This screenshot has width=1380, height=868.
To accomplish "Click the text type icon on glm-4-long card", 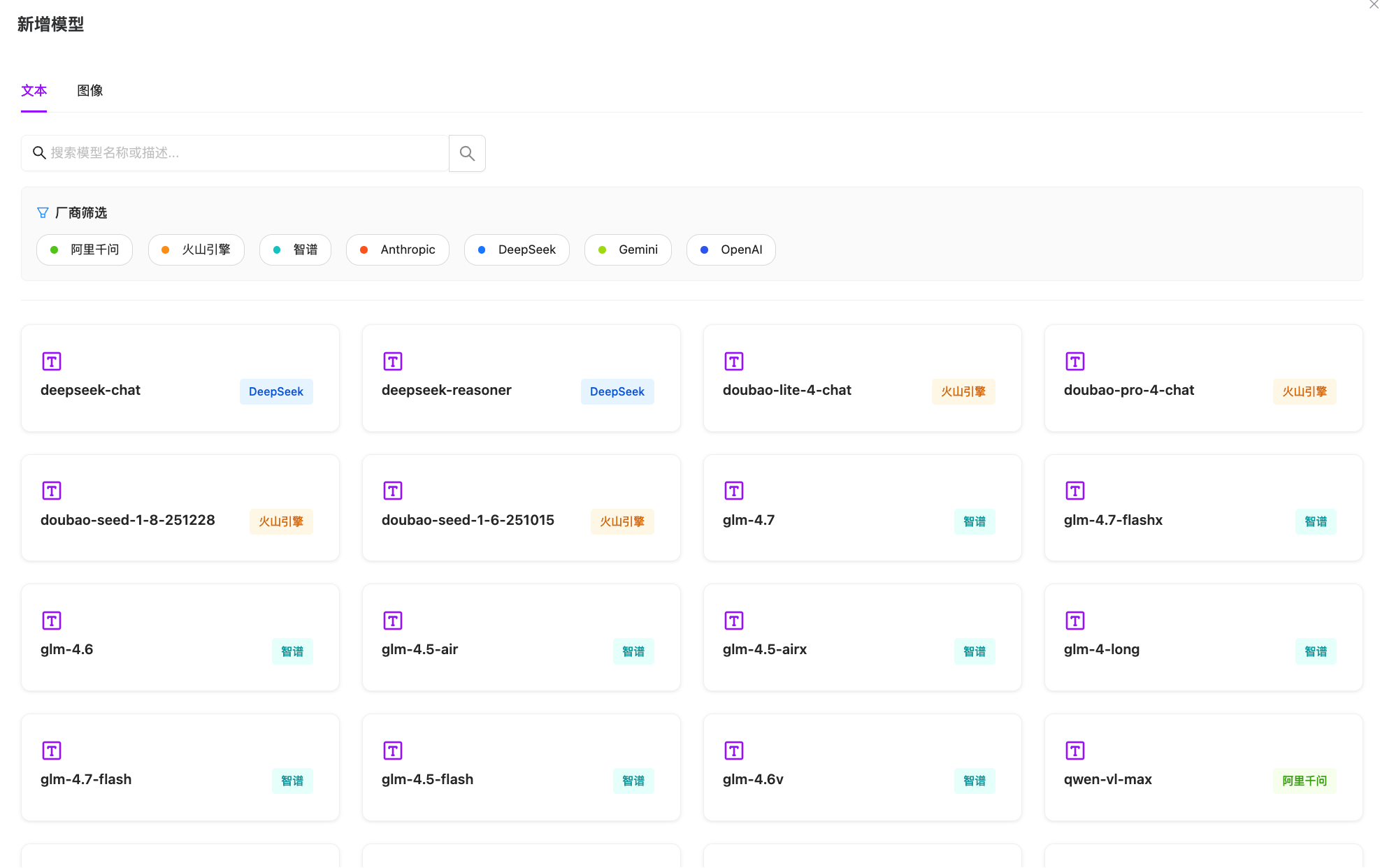I will (1075, 621).
